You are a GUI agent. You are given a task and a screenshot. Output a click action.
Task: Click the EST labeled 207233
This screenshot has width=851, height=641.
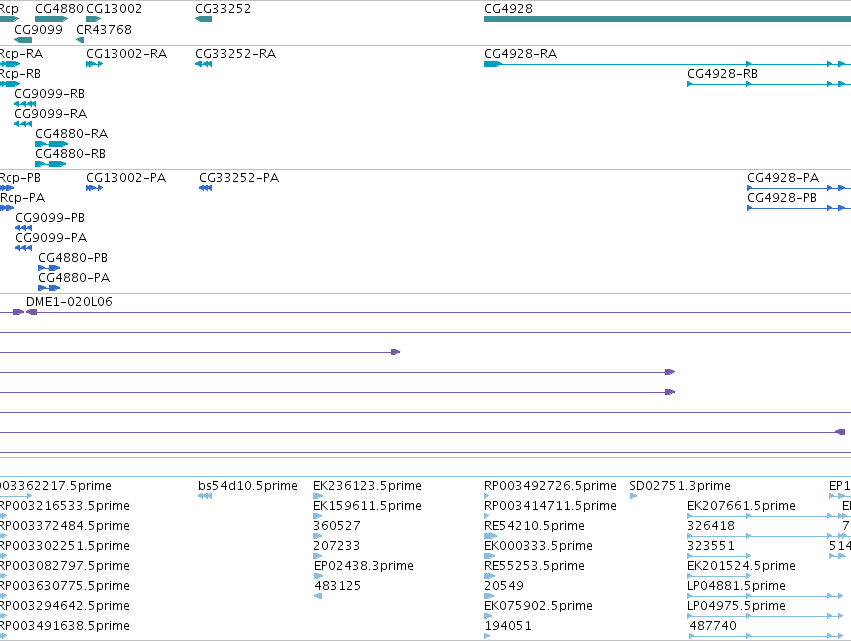point(336,546)
